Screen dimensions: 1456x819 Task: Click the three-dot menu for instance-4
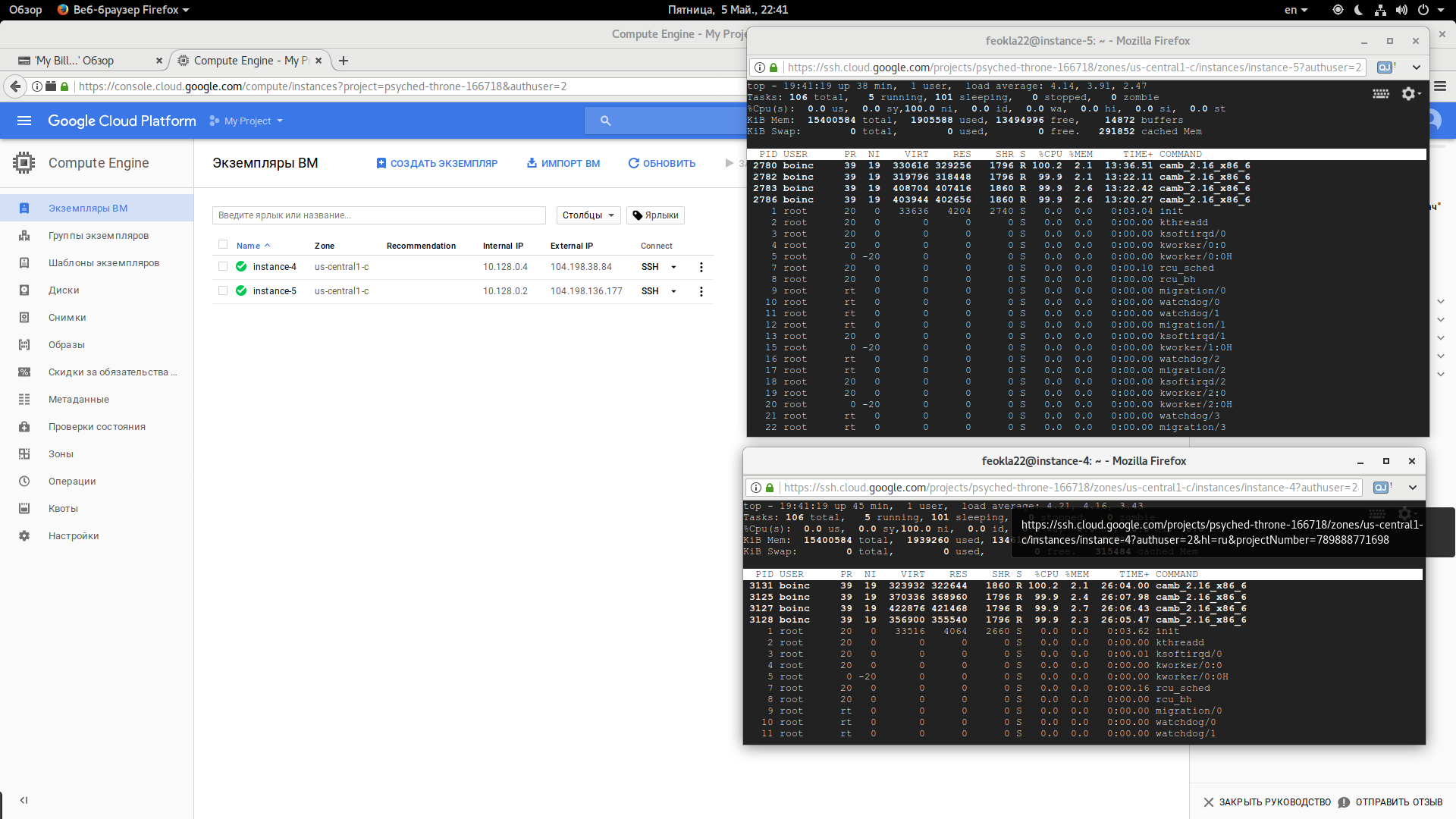pos(701,267)
